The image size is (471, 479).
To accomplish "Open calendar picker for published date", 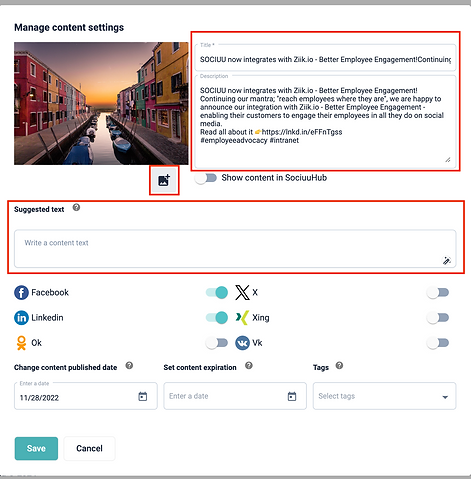I will [x=143, y=396].
